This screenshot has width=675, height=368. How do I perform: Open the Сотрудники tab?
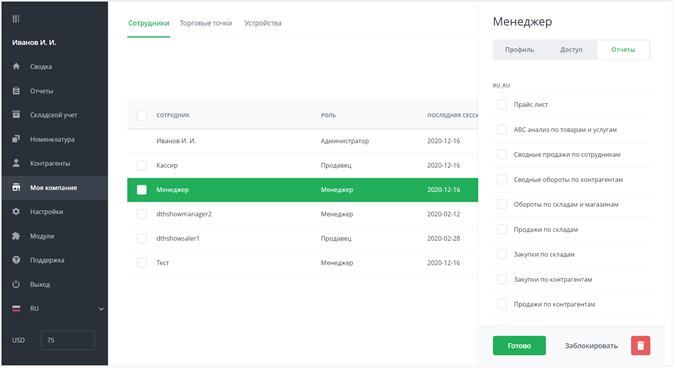point(149,23)
